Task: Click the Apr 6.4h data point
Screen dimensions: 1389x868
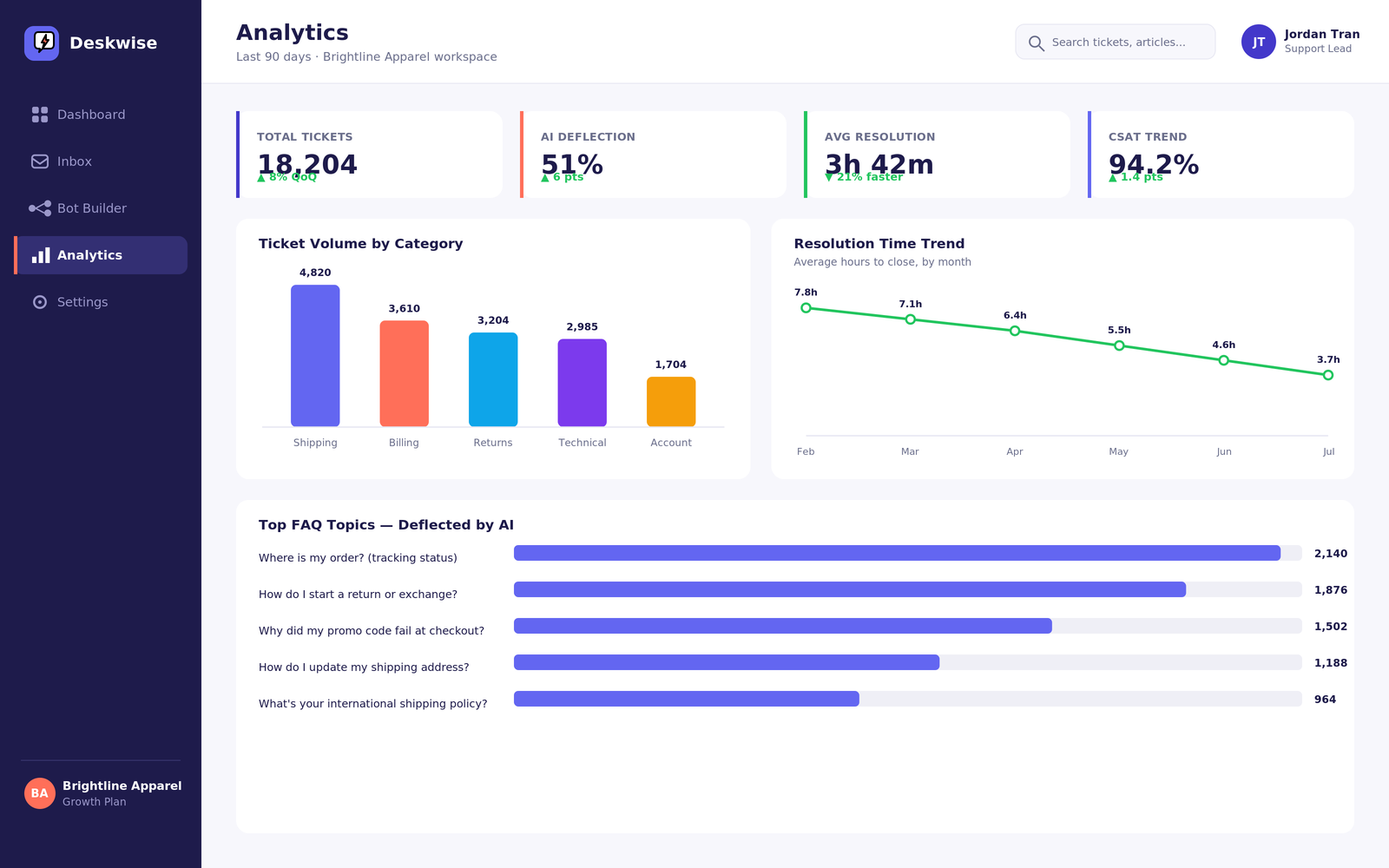Action: pyautogui.click(x=1015, y=331)
